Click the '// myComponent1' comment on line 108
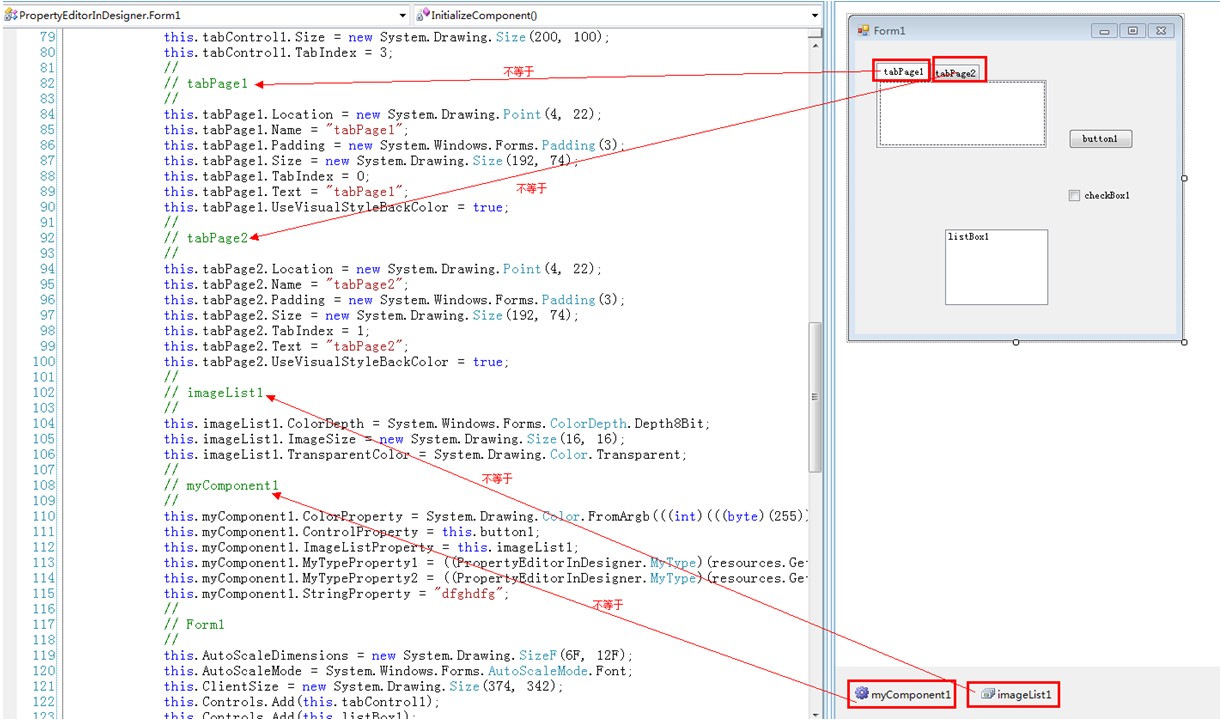 (222, 486)
